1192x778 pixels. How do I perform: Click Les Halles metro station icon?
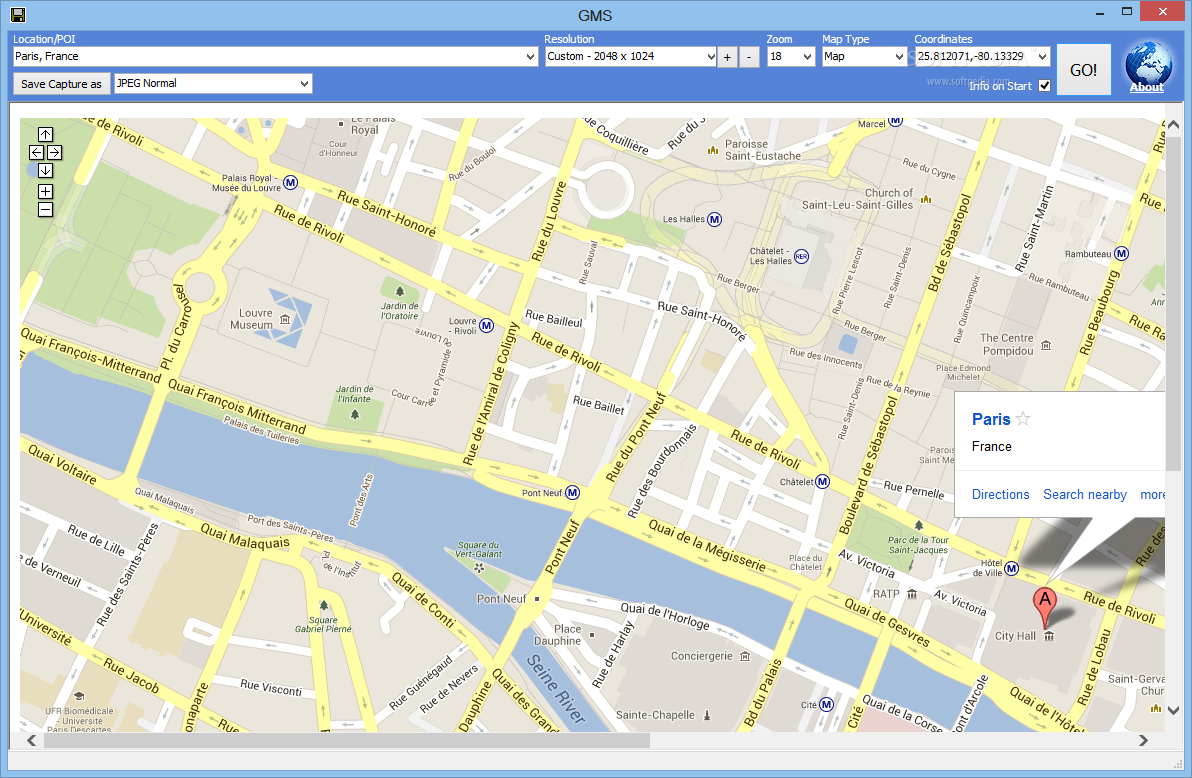click(715, 220)
